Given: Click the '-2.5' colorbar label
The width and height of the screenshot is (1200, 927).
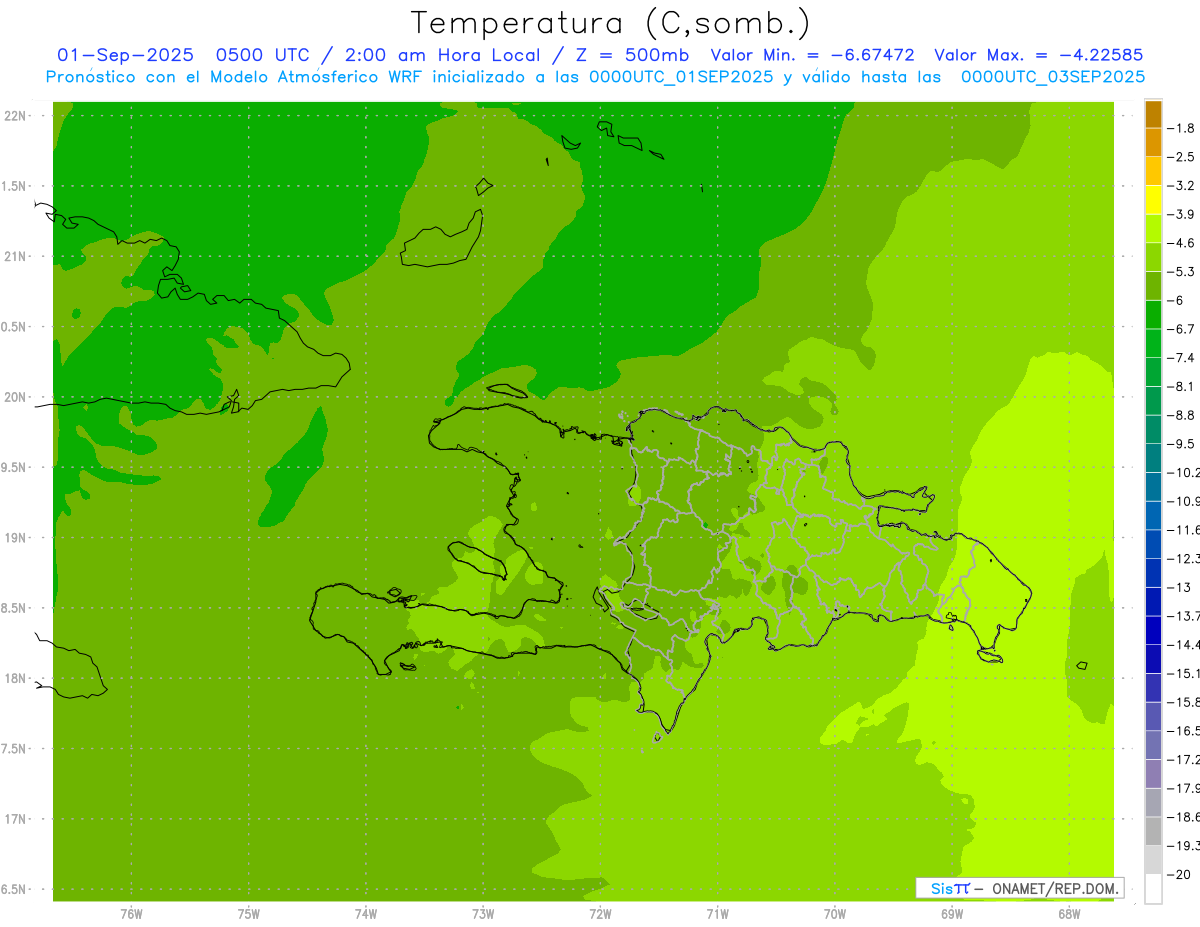Looking at the screenshot, I should [x=1182, y=157].
